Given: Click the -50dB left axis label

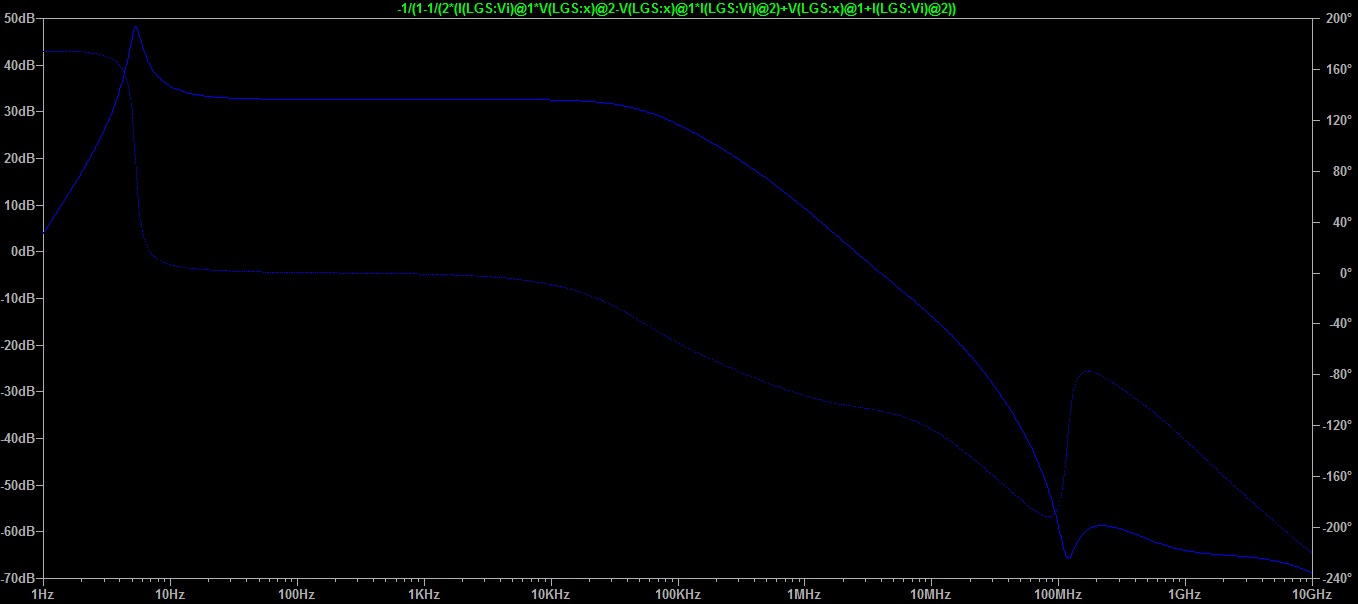Looking at the screenshot, I should coord(19,485).
